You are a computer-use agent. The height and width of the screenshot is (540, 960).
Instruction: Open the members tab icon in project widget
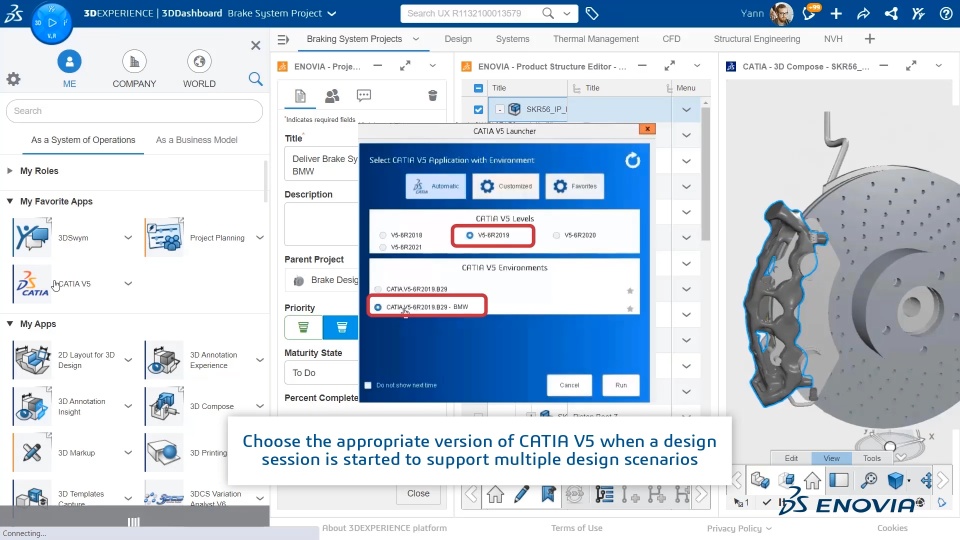point(332,96)
